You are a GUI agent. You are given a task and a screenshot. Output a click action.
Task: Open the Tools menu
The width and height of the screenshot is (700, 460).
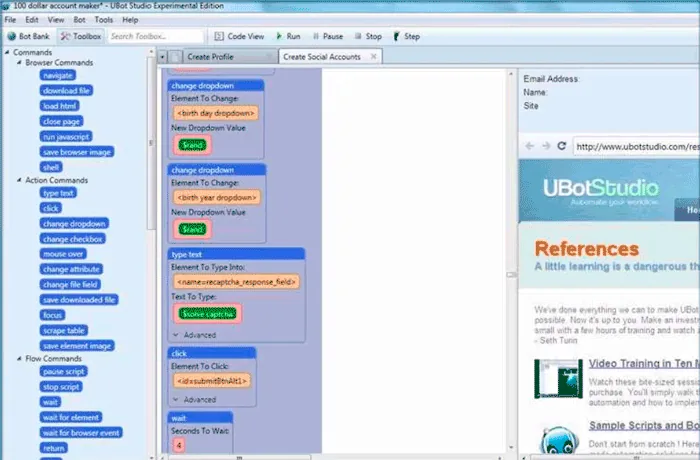[104, 20]
